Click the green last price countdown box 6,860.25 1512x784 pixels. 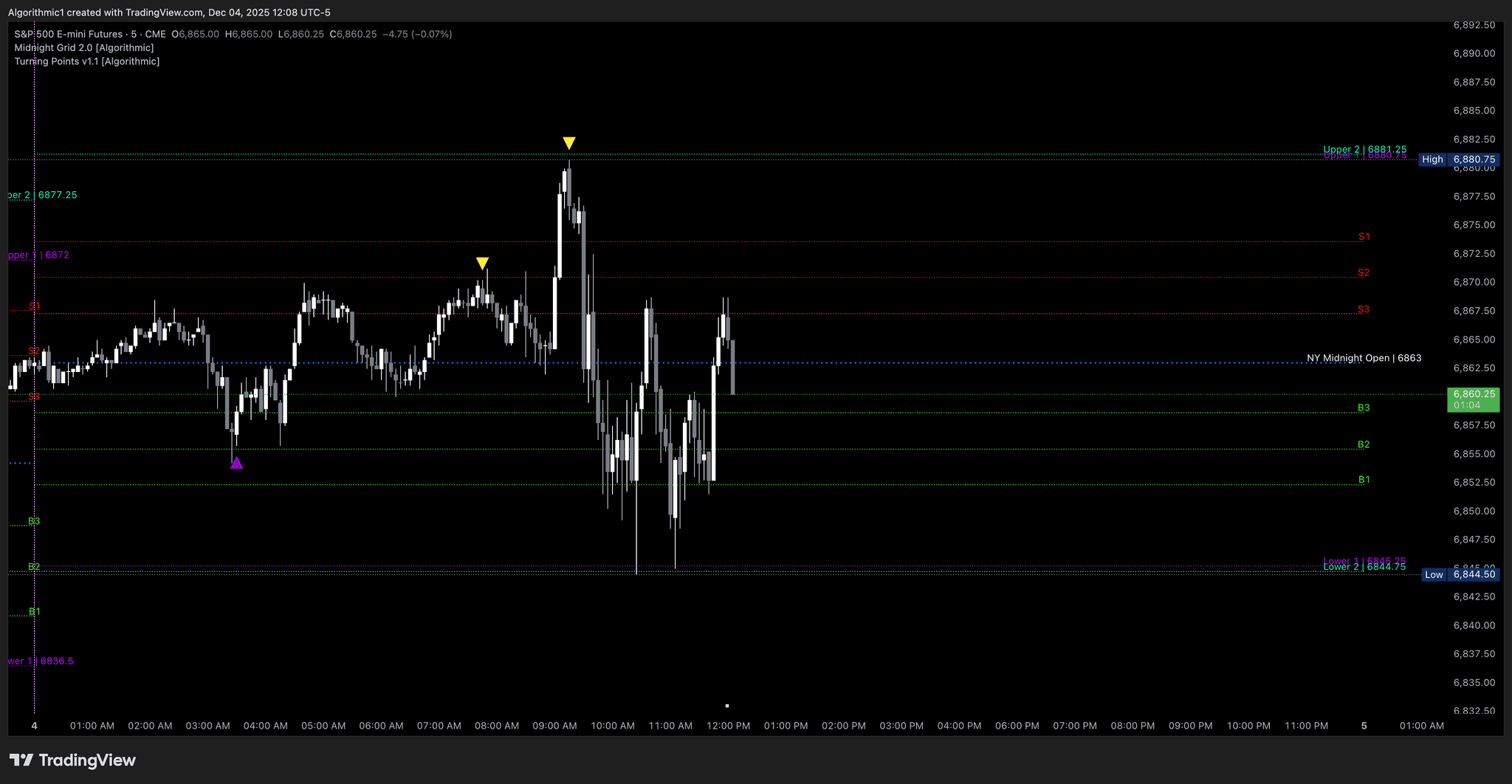point(1474,399)
